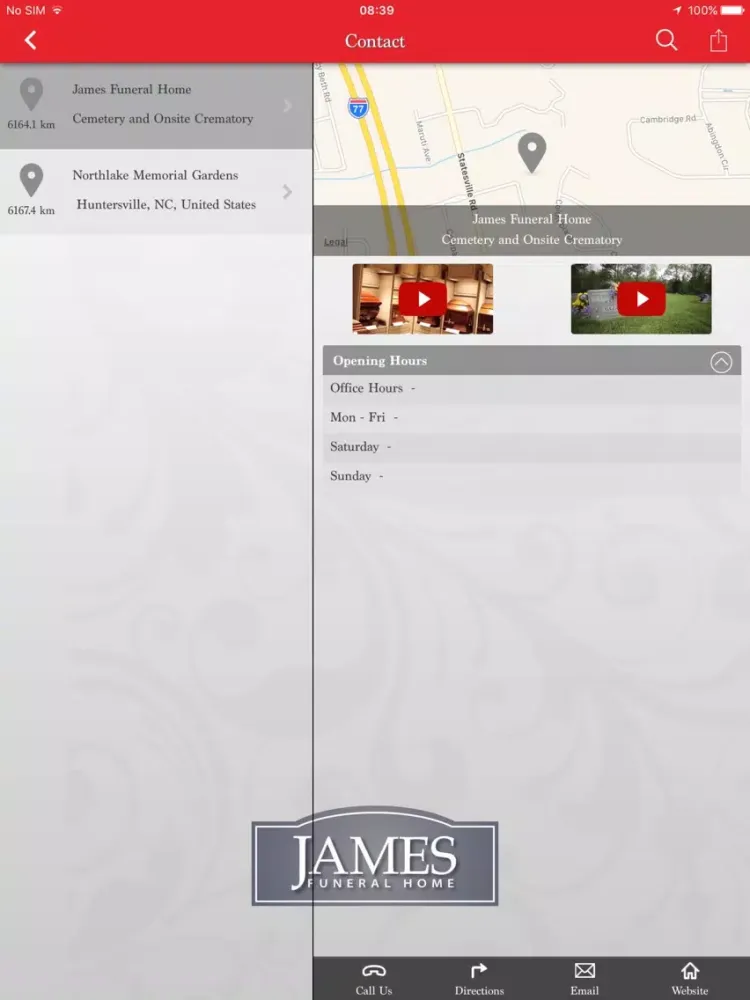Viewport: 750px width, 1000px height.
Task: Tap the 08:39 clock in status bar
Action: [x=376, y=10]
